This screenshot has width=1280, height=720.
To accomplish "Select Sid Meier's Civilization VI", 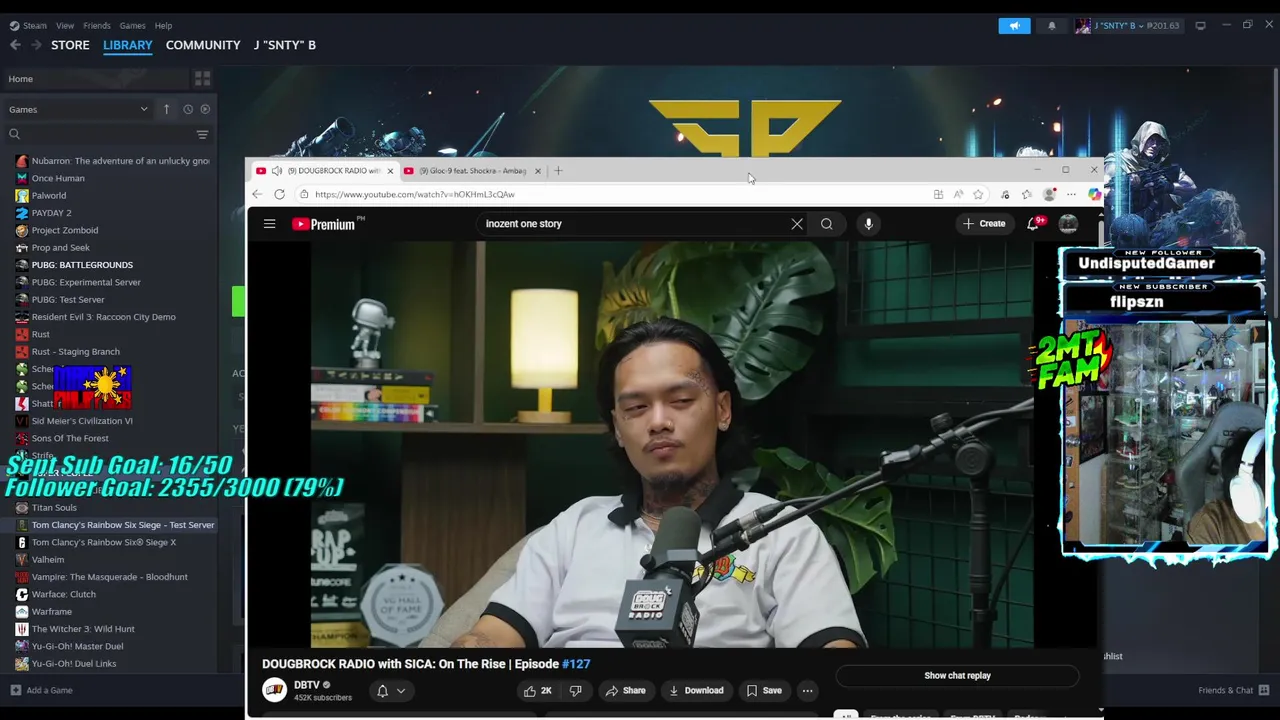I will pyautogui.click(x=82, y=421).
